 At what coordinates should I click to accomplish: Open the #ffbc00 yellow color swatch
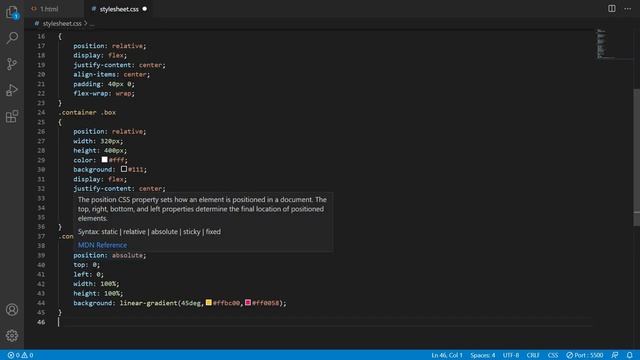coord(209,302)
